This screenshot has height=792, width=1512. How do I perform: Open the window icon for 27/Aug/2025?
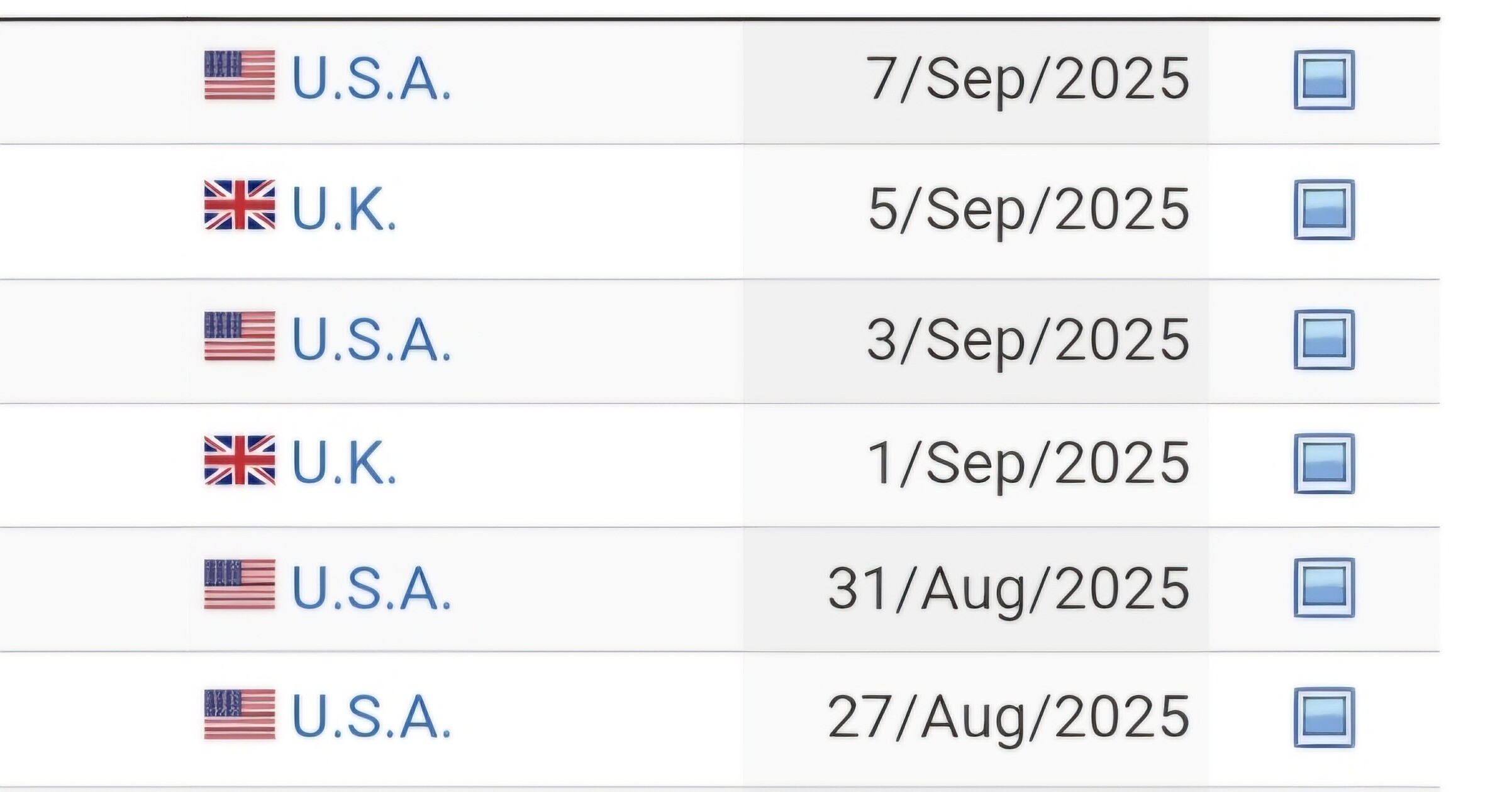[x=1324, y=717]
